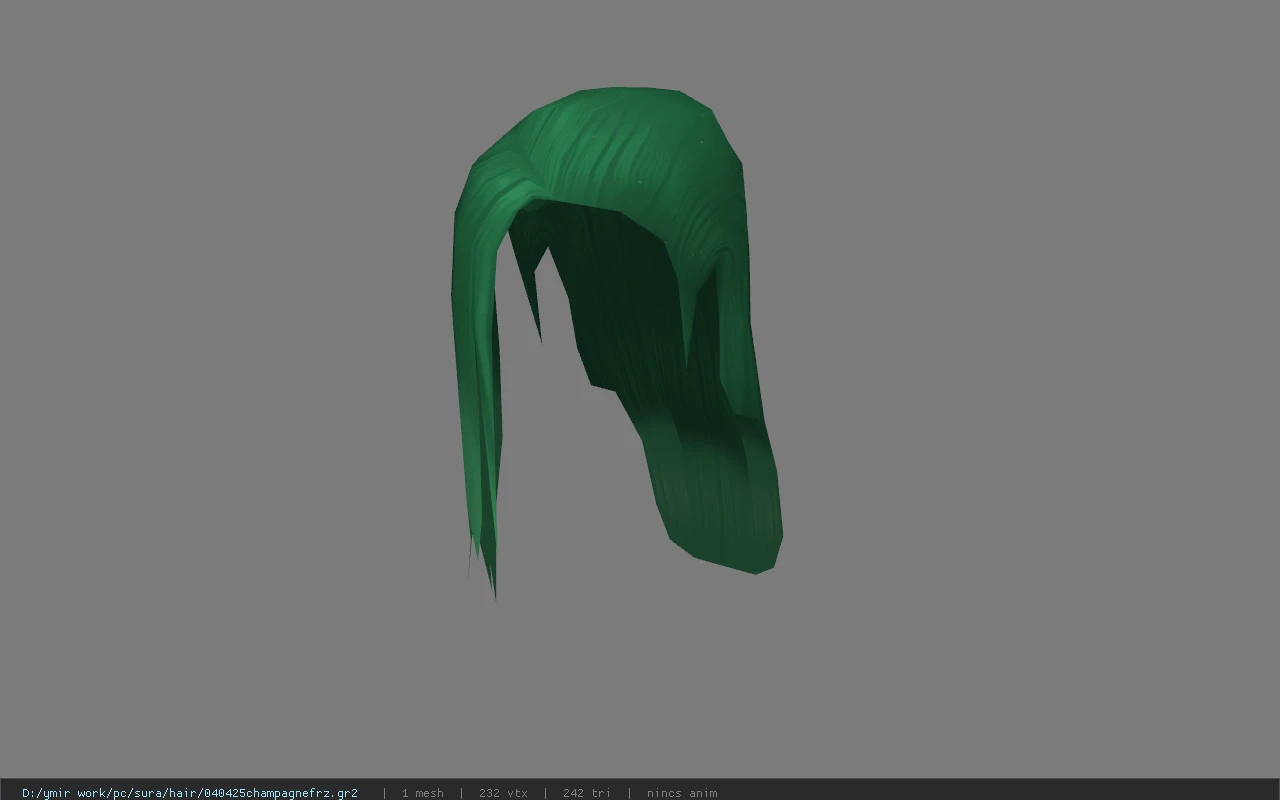Click the '1 mesh' status entry
The width and height of the screenshot is (1280, 800).
(x=422, y=793)
